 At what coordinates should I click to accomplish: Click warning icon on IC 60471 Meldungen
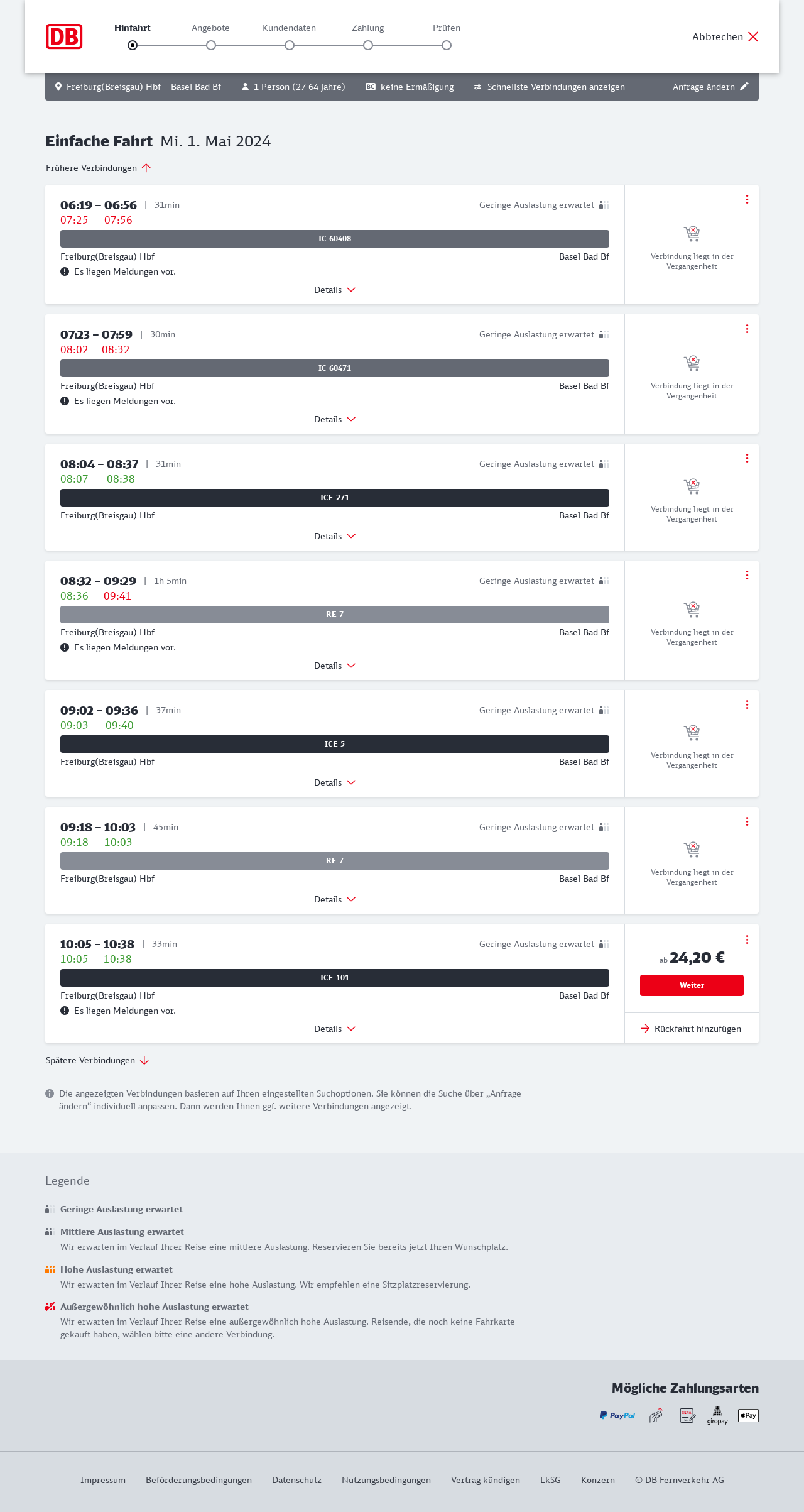pyautogui.click(x=65, y=401)
